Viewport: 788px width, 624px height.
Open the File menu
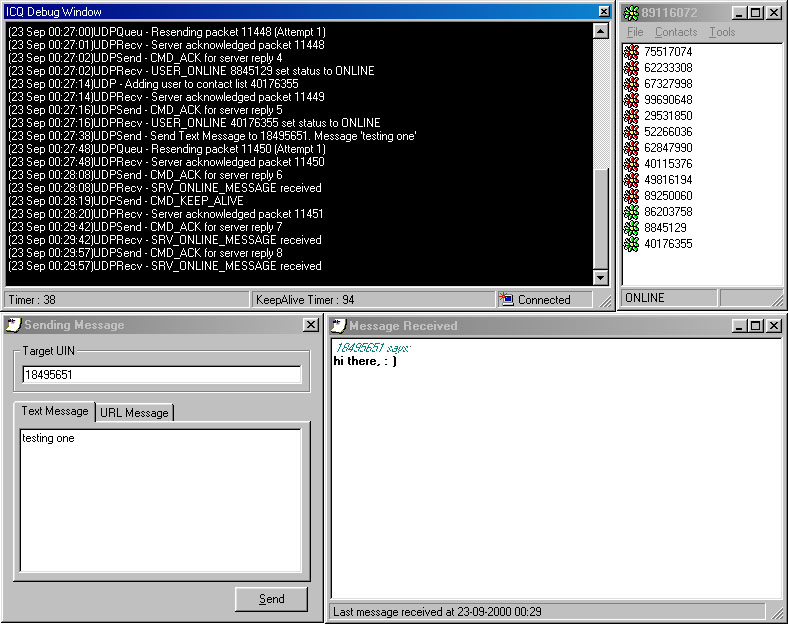pyautogui.click(x=635, y=32)
